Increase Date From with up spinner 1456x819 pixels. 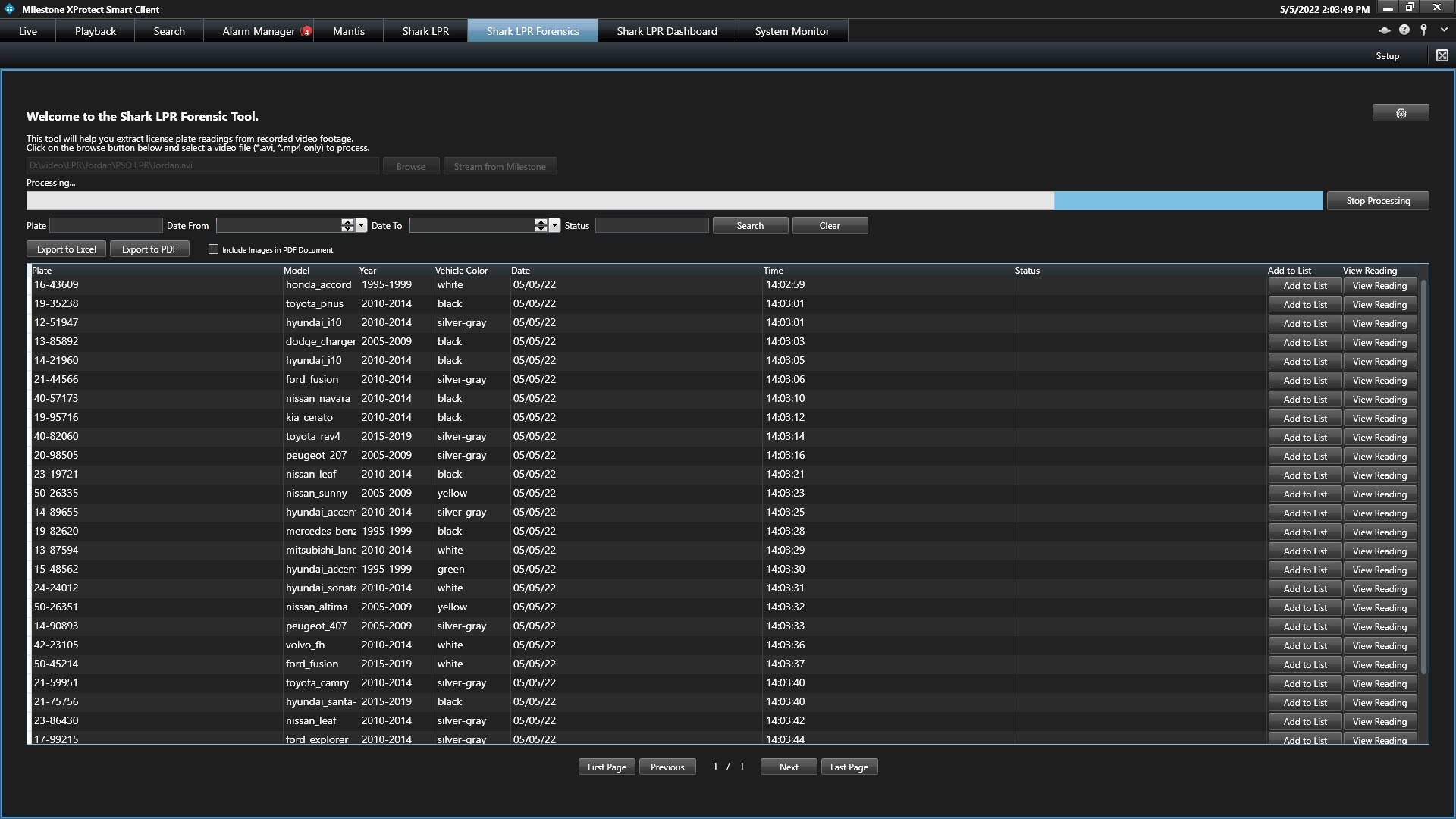[347, 222]
